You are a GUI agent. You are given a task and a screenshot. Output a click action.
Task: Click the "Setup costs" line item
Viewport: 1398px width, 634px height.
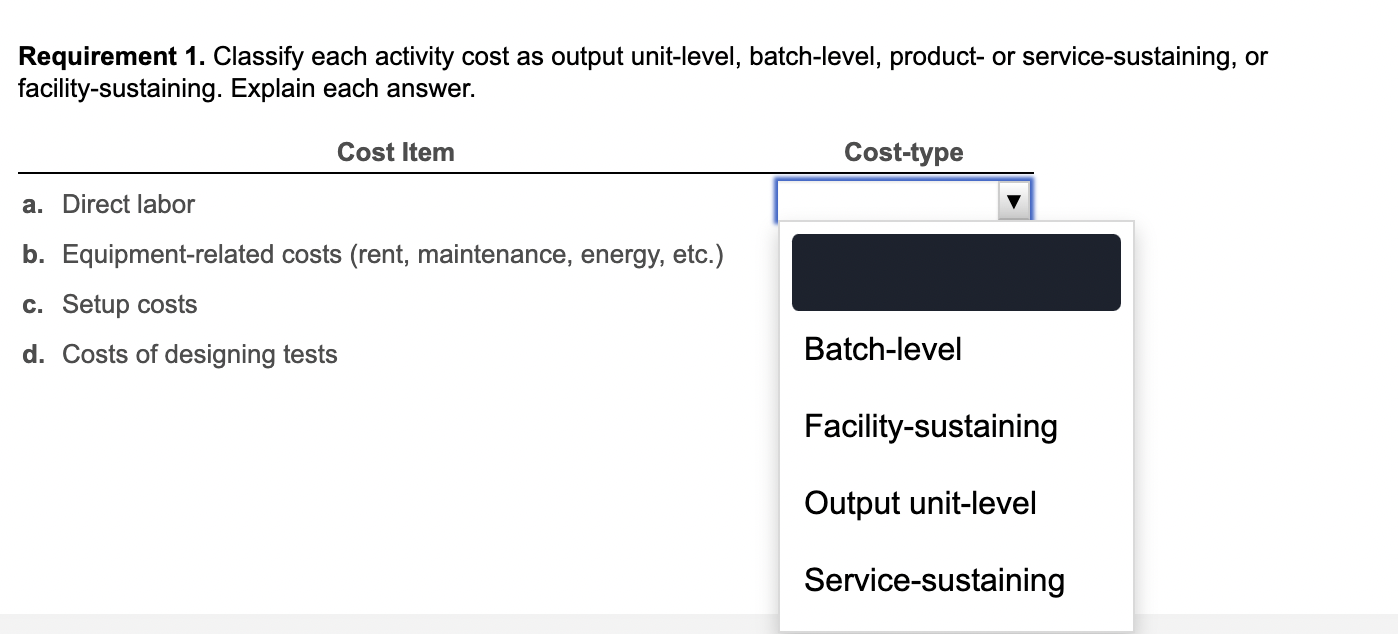[129, 305]
